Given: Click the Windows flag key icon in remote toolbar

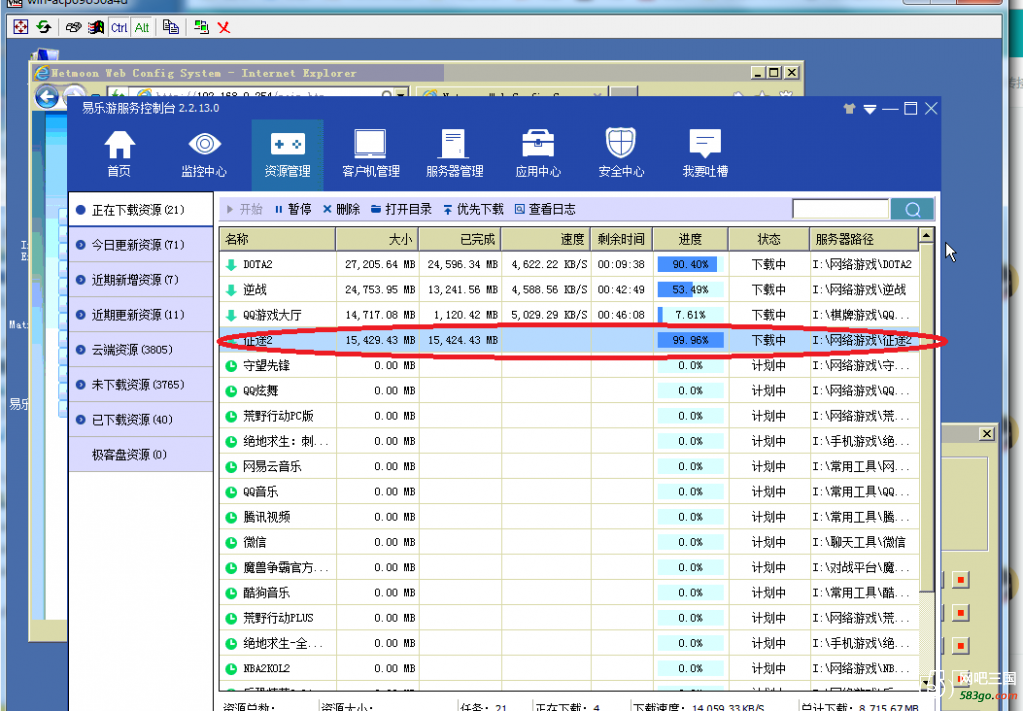Looking at the screenshot, I should point(96,27).
